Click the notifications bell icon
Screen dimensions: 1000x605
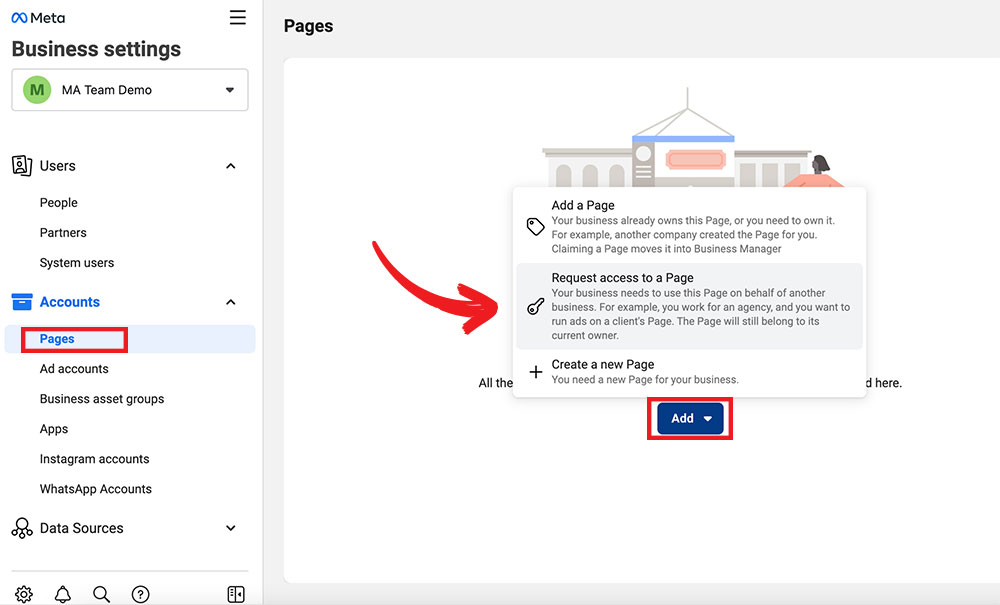63,594
